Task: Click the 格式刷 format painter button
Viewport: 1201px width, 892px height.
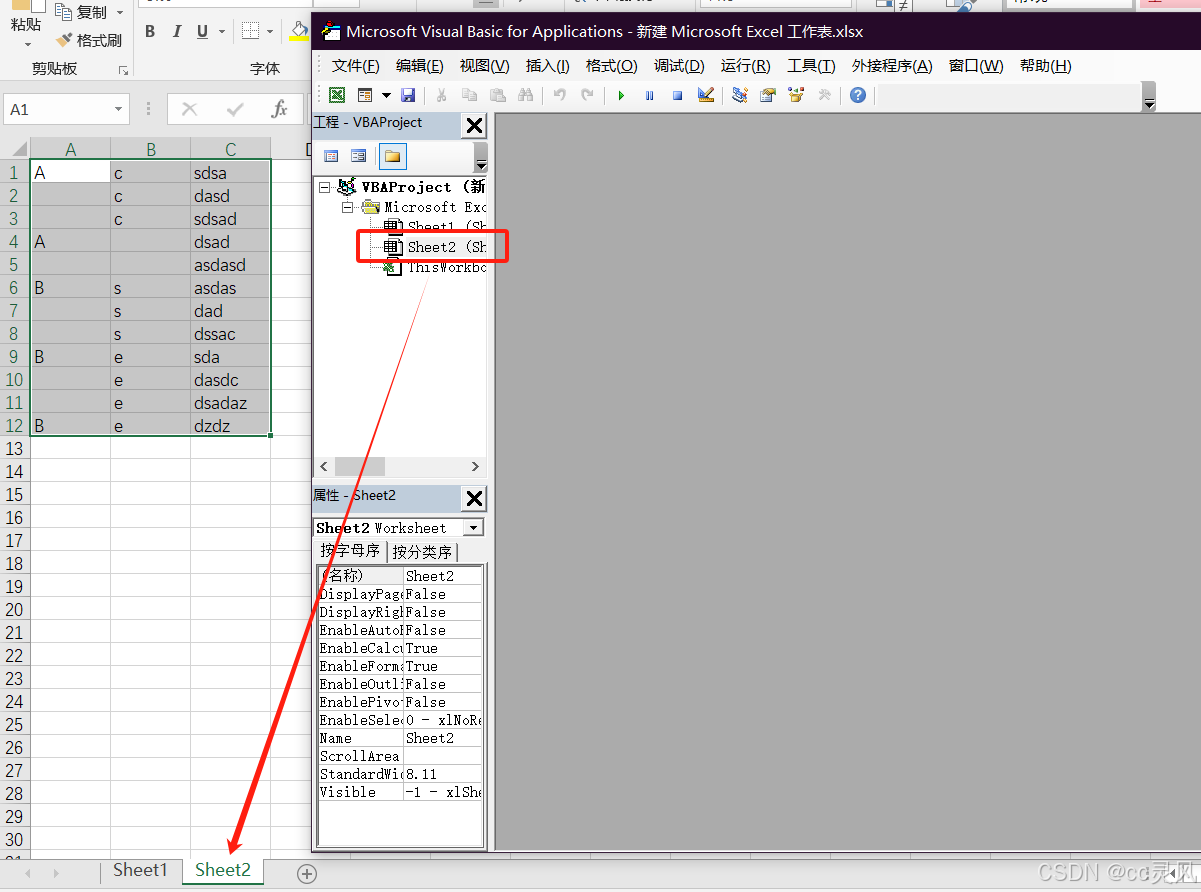Action: (90, 41)
